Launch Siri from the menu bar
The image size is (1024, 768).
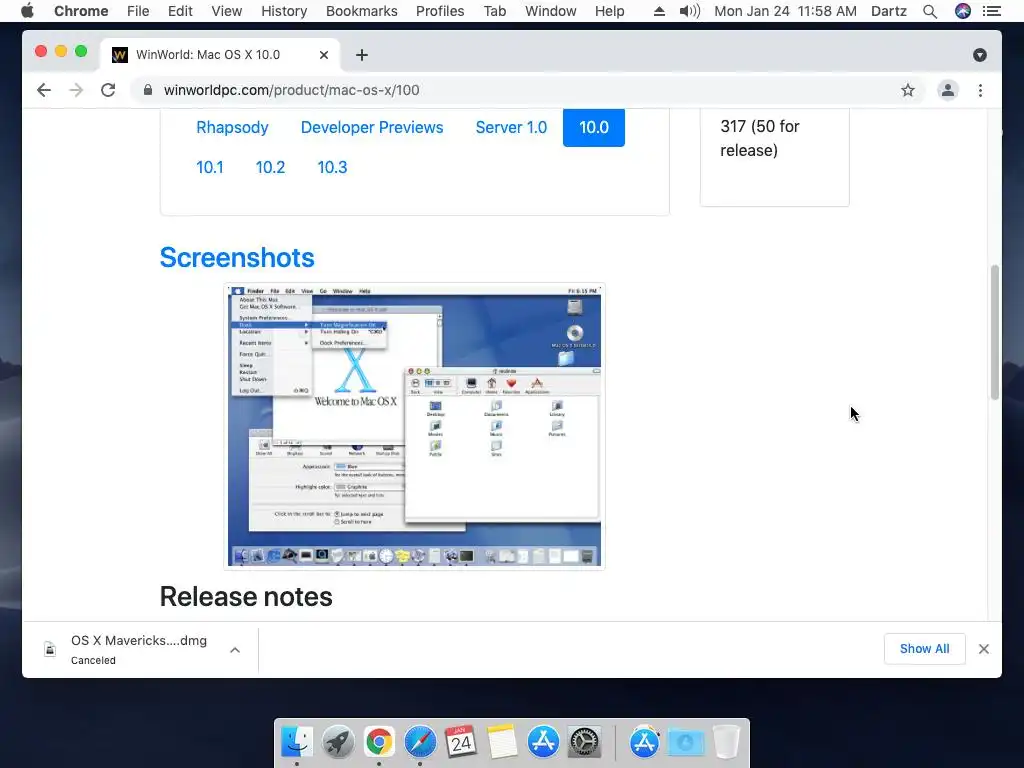(x=963, y=11)
